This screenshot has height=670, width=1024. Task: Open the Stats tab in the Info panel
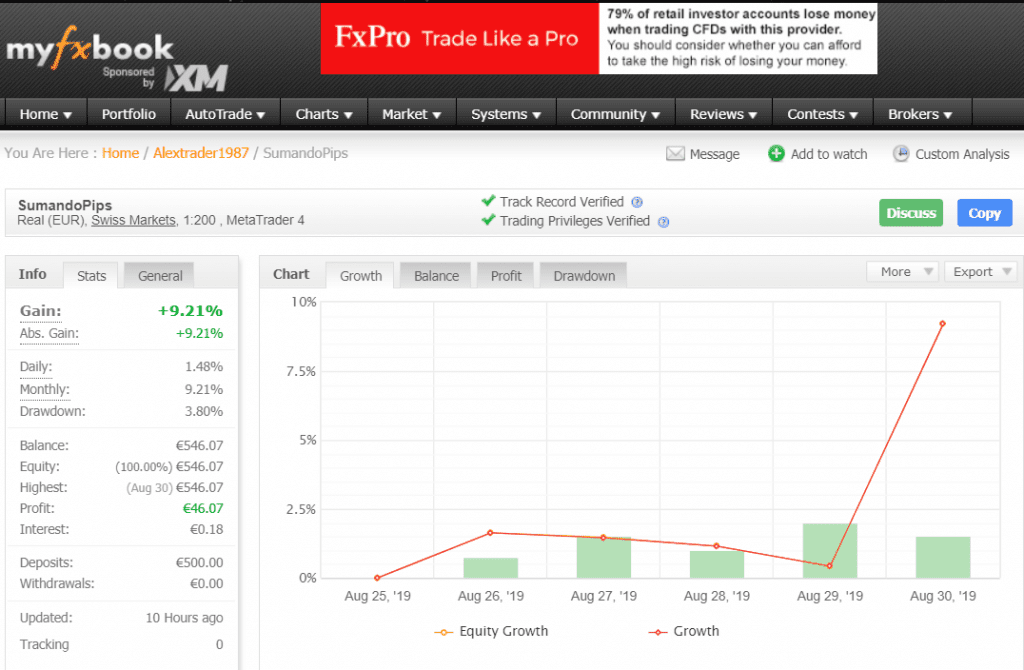[90, 276]
